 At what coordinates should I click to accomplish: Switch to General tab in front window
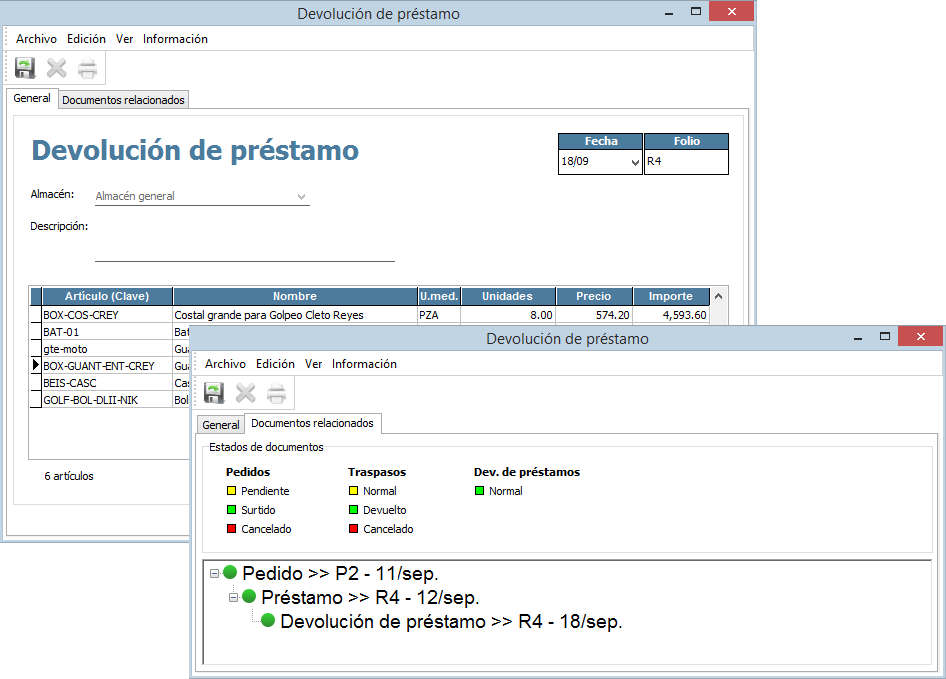tap(221, 425)
